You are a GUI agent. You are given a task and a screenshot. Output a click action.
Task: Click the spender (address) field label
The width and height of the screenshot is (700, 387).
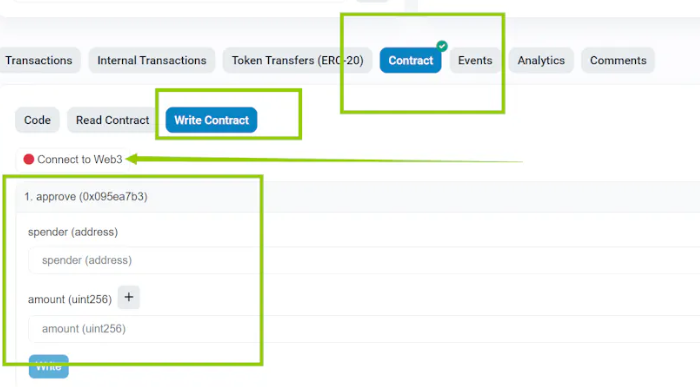pyautogui.click(x=73, y=232)
